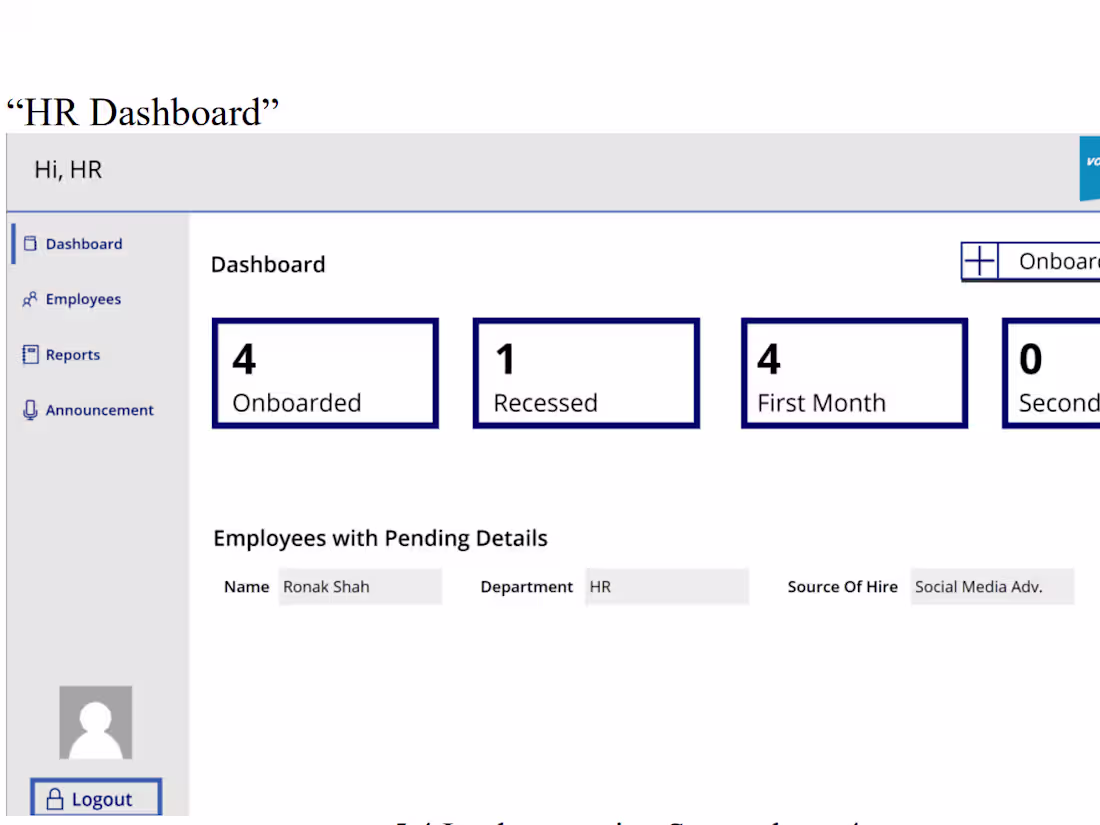Open Reports via its document icon
The image size is (1100, 825).
click(x=31, y=354)
